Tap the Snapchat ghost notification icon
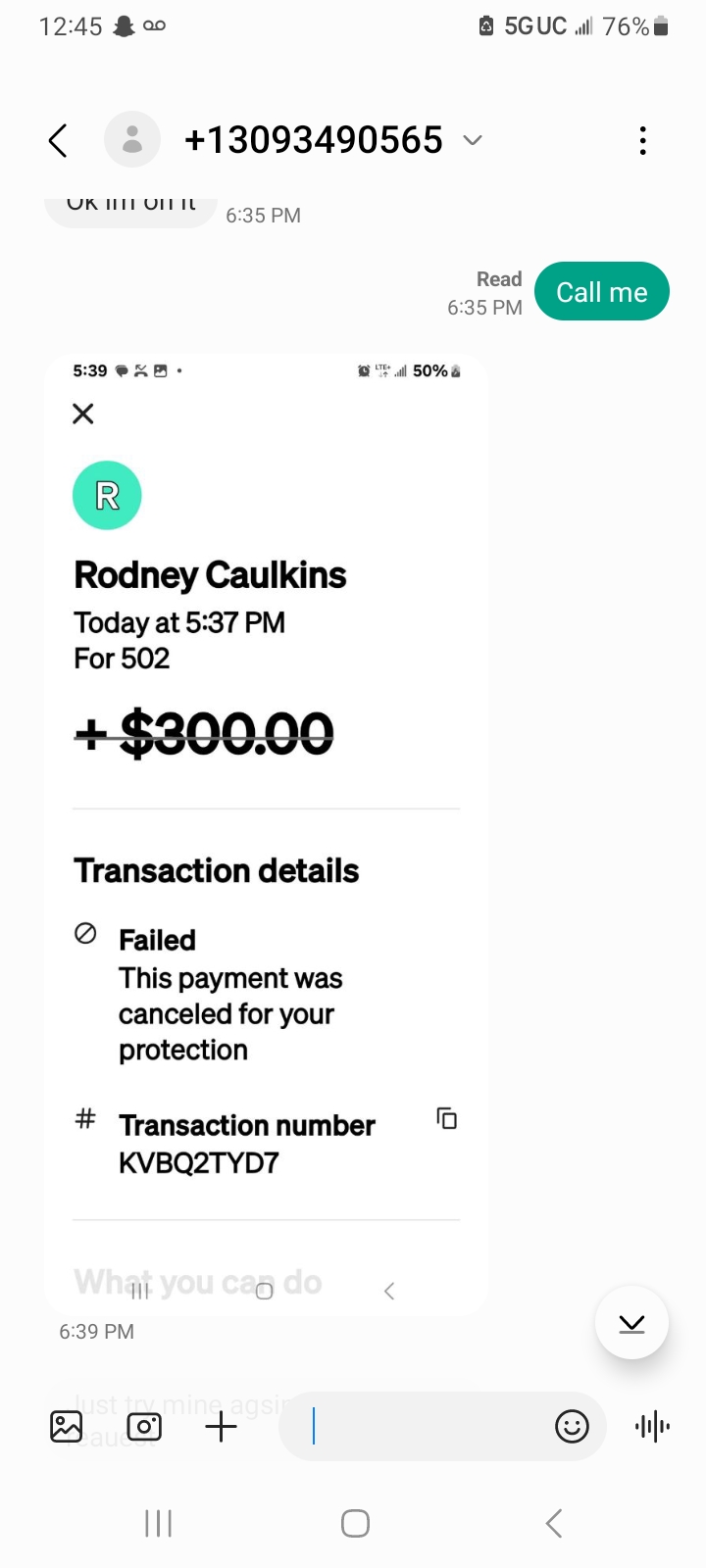Image resolution: width=706 pixels, height=1568 pixels. click(x=124, y=26)
